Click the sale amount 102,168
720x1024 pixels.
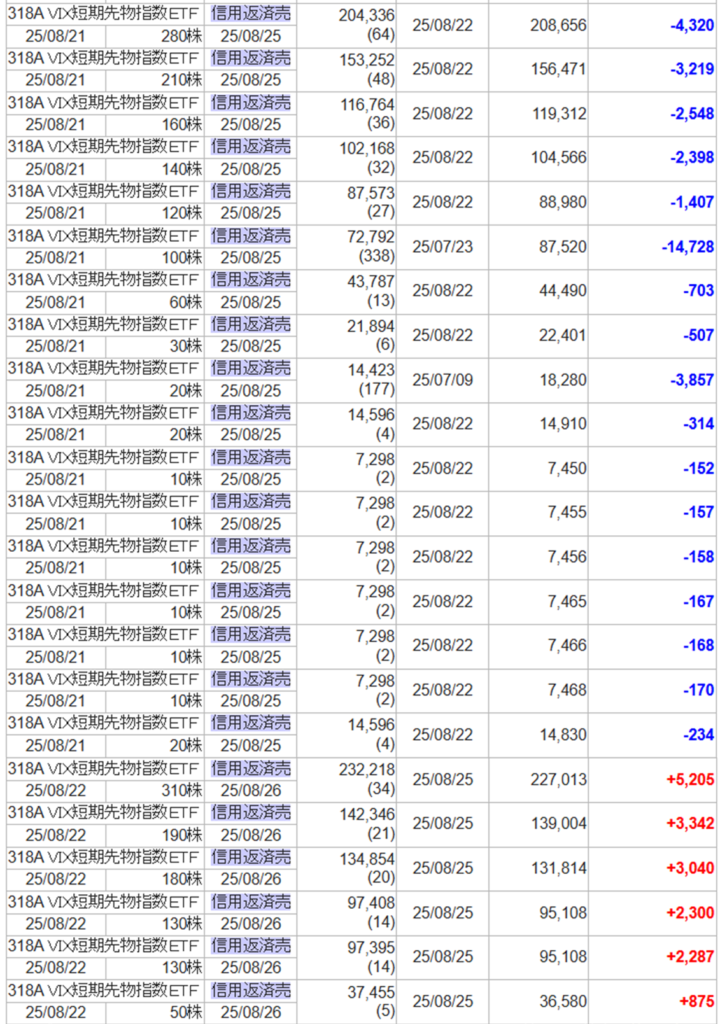point(367,148)
